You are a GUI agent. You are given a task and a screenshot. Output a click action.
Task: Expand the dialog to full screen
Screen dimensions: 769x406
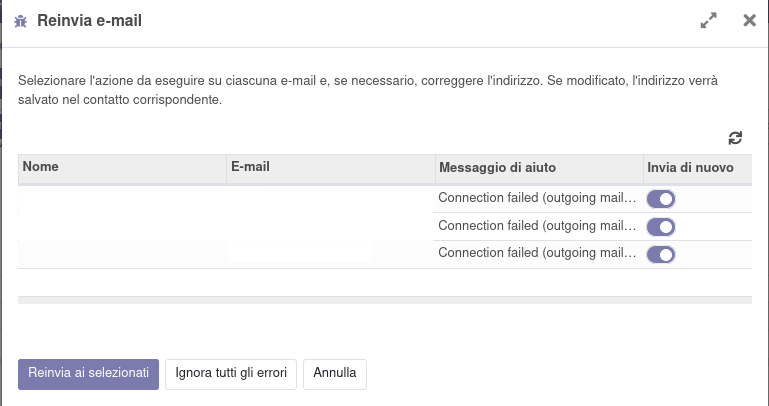(709, 20)
